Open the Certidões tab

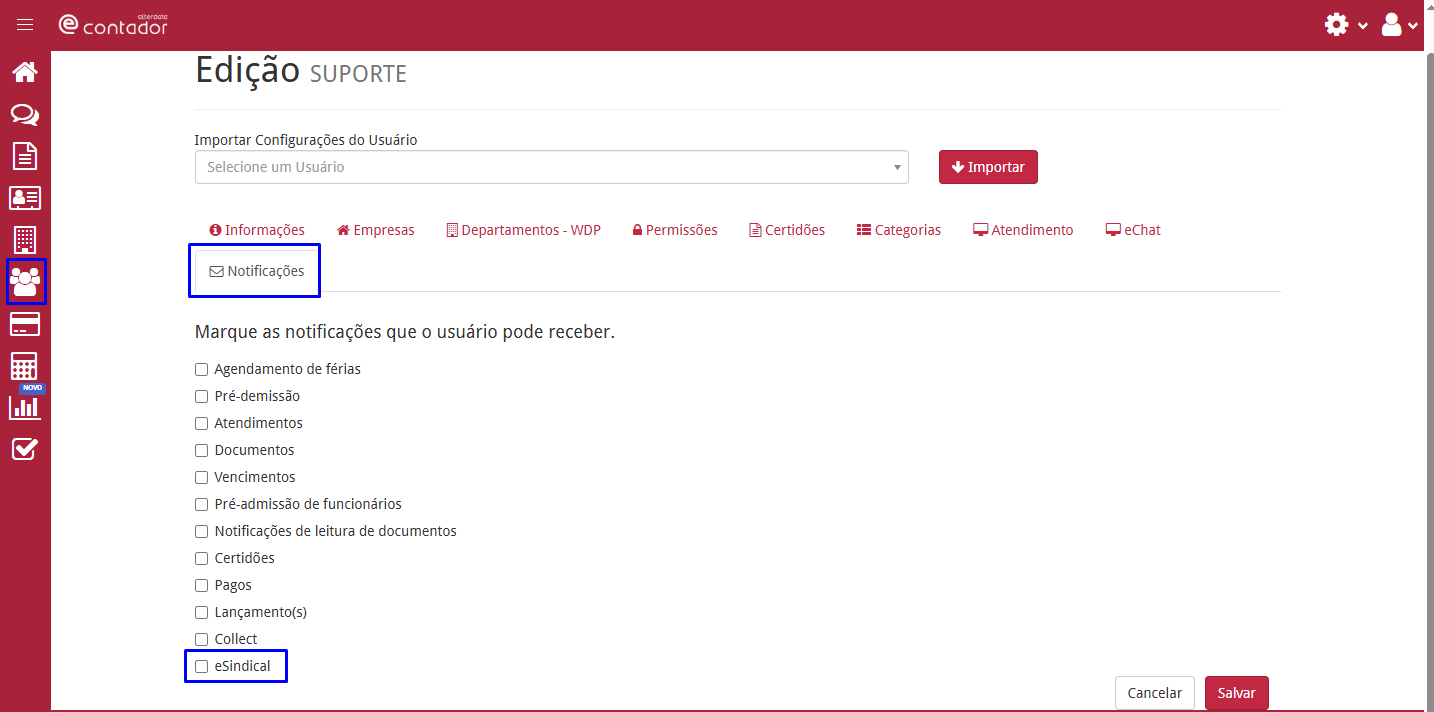point(787,230)
